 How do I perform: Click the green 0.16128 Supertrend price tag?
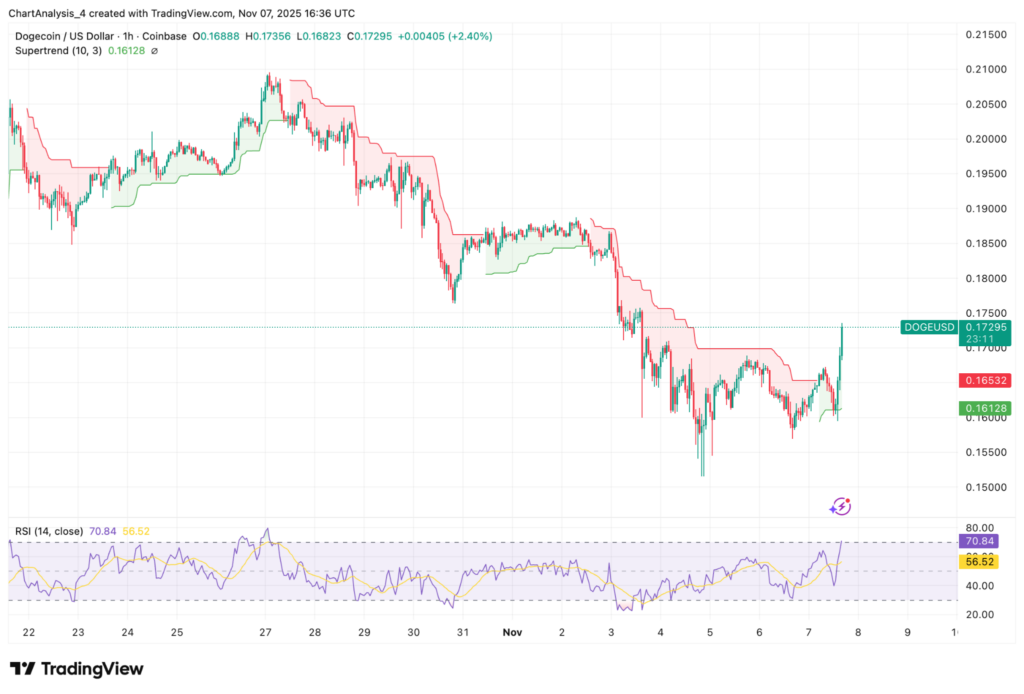point(984,408)
